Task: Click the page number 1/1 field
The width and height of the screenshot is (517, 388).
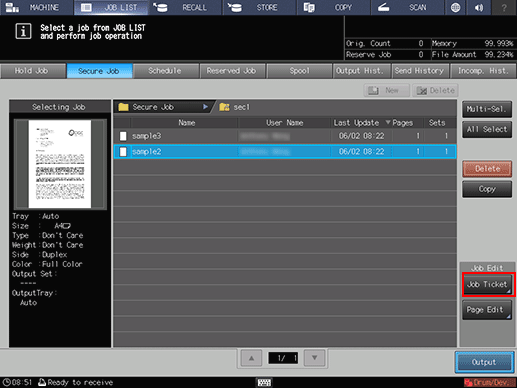Action: tap(283, 358)
